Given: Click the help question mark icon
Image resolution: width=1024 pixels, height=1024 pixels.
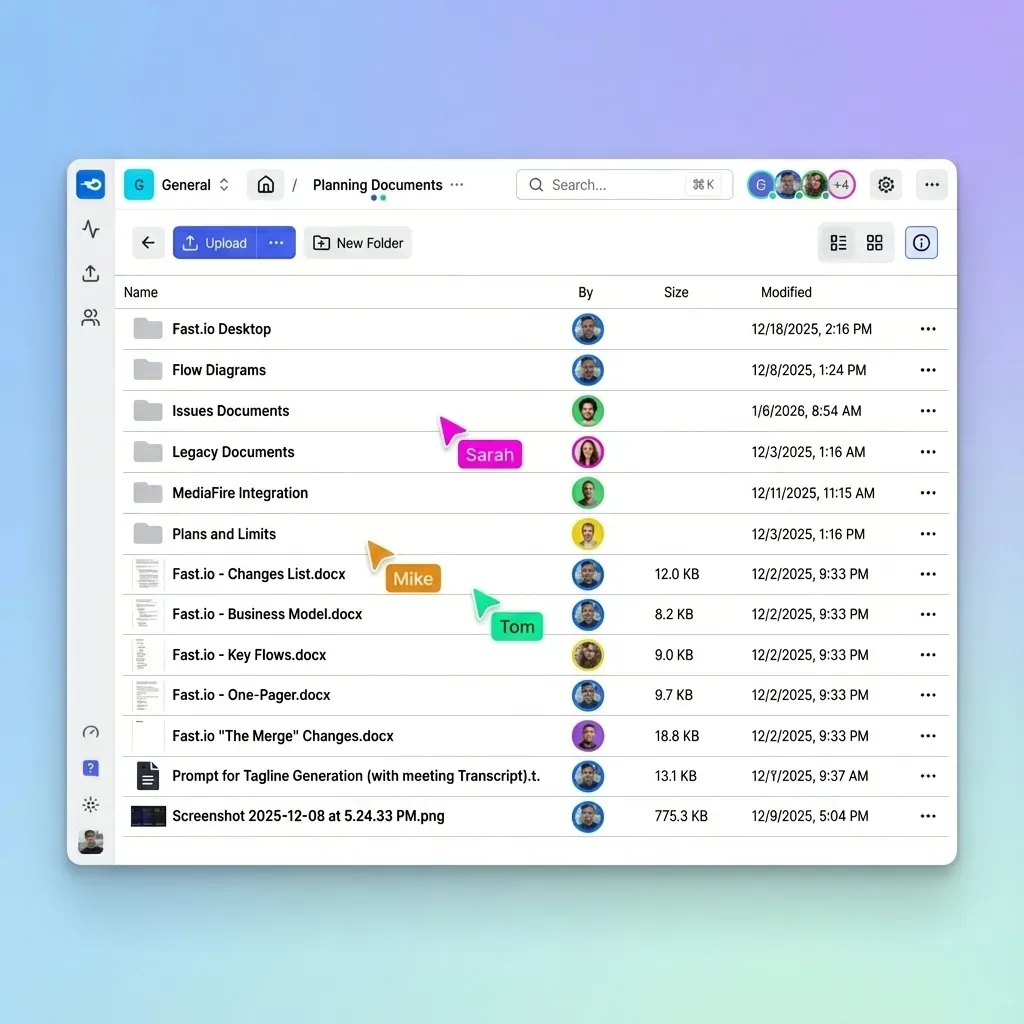Looking at the screenshot, I should [90, 768].
